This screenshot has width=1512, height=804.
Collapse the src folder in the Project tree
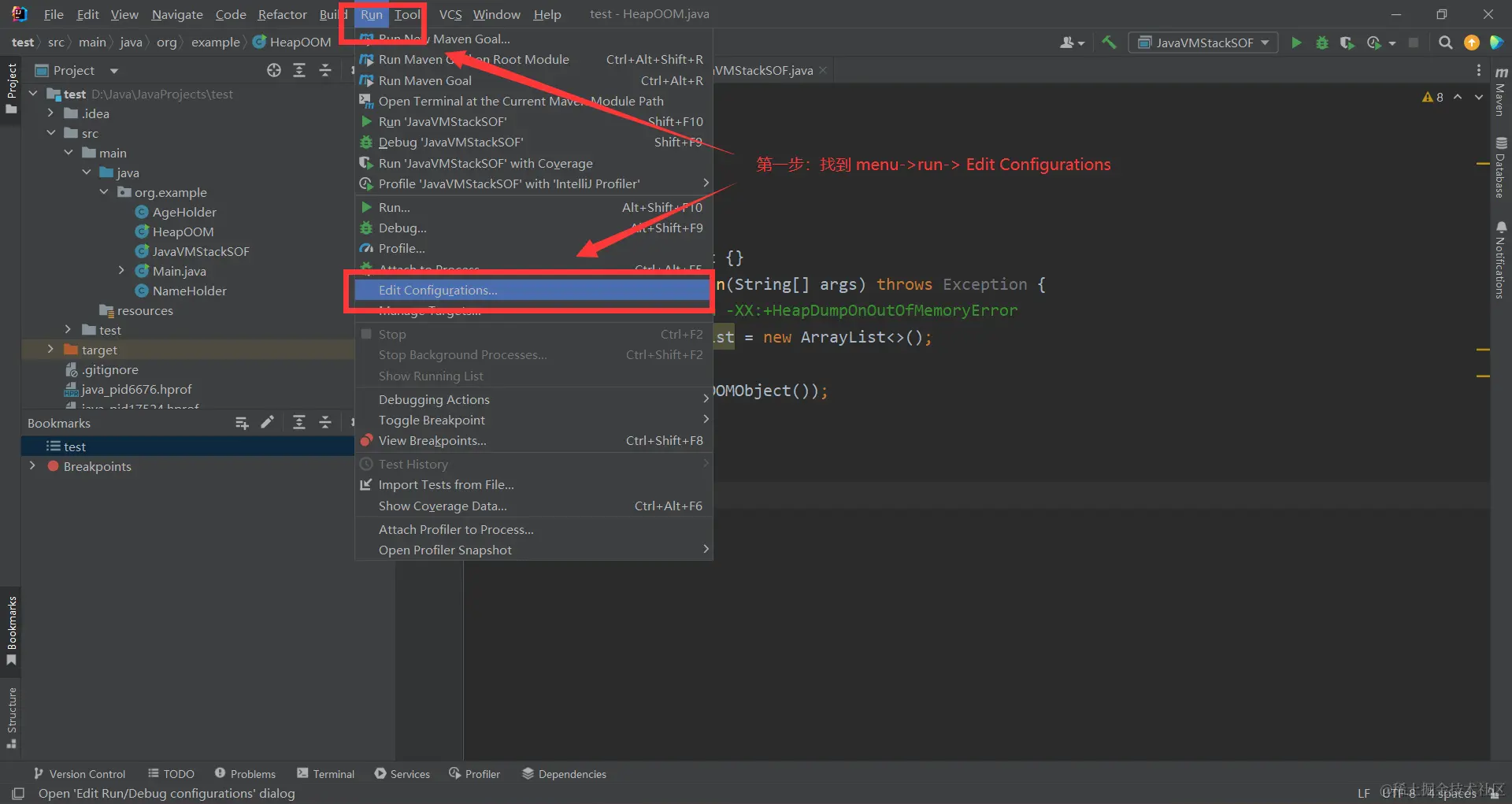pos(51,133)
